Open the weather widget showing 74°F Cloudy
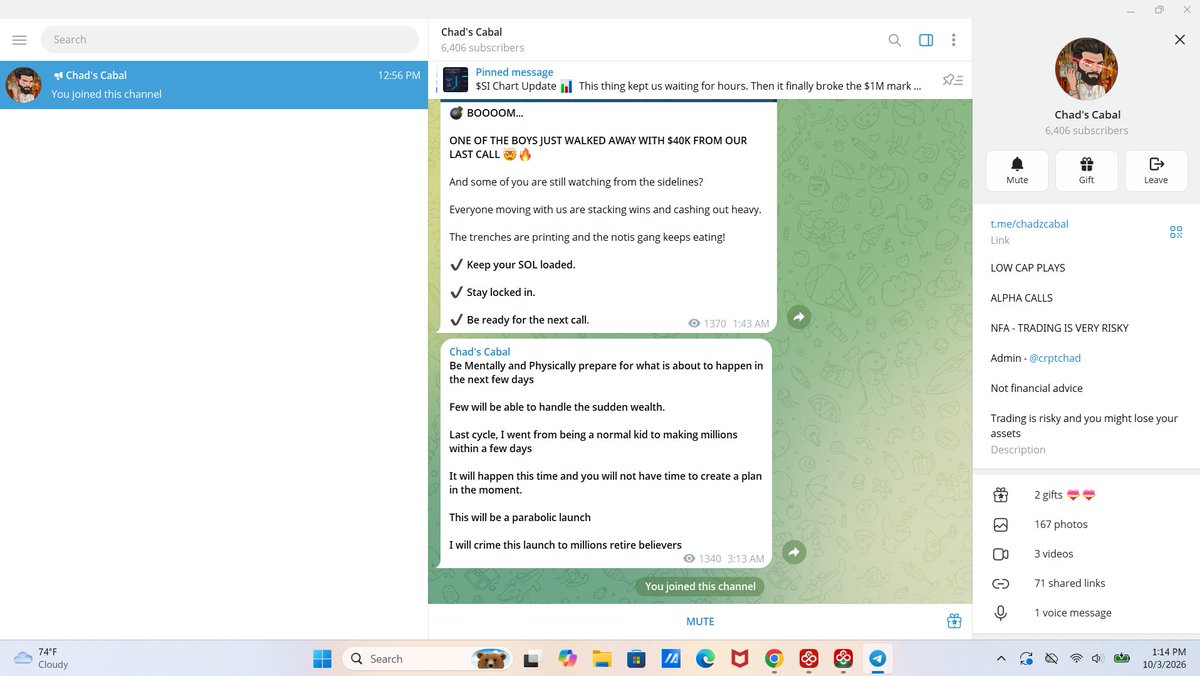The image size is (1200, 676). [42, 658]
